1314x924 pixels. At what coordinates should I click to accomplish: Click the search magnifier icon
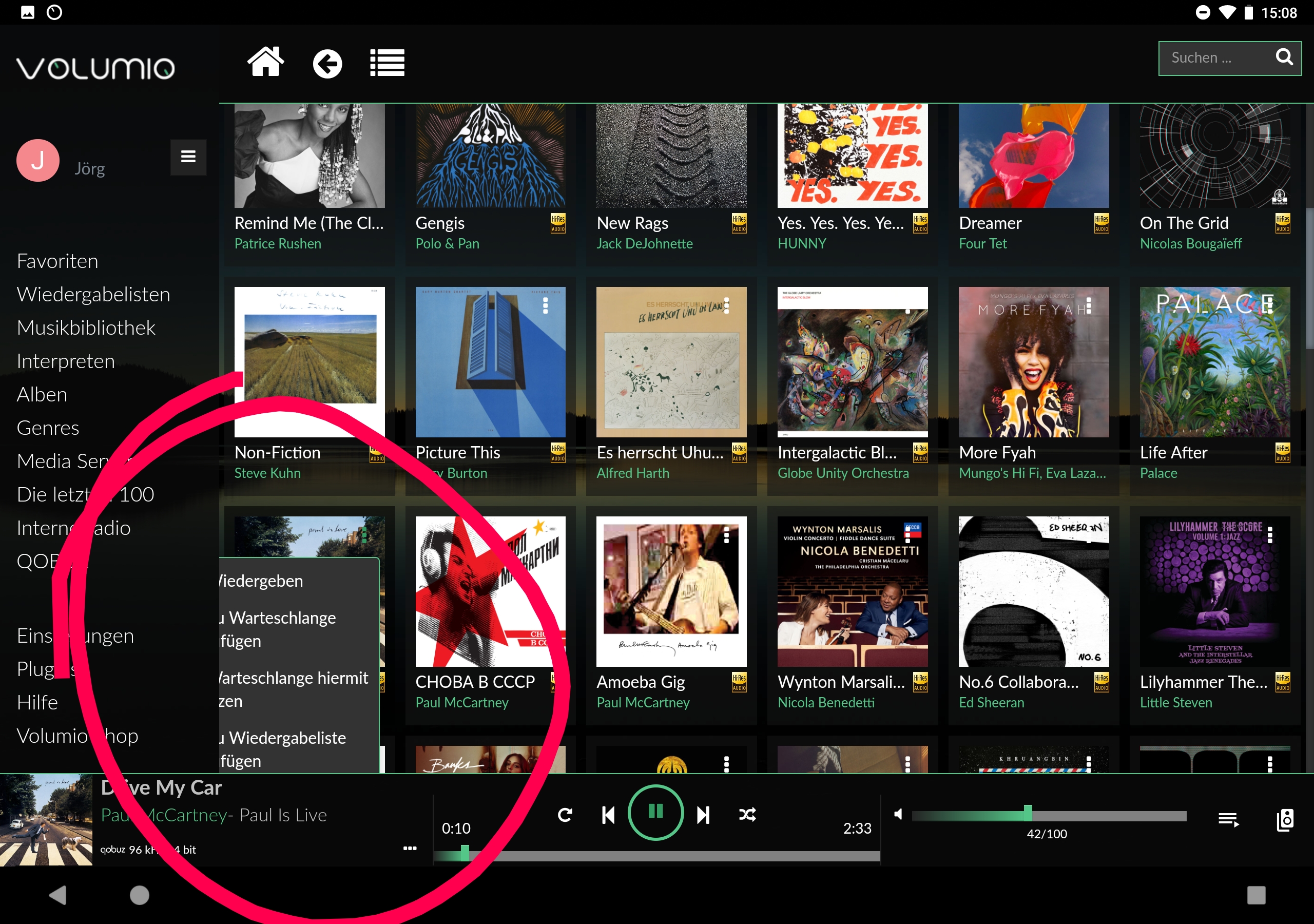(x=1284, y=57)
